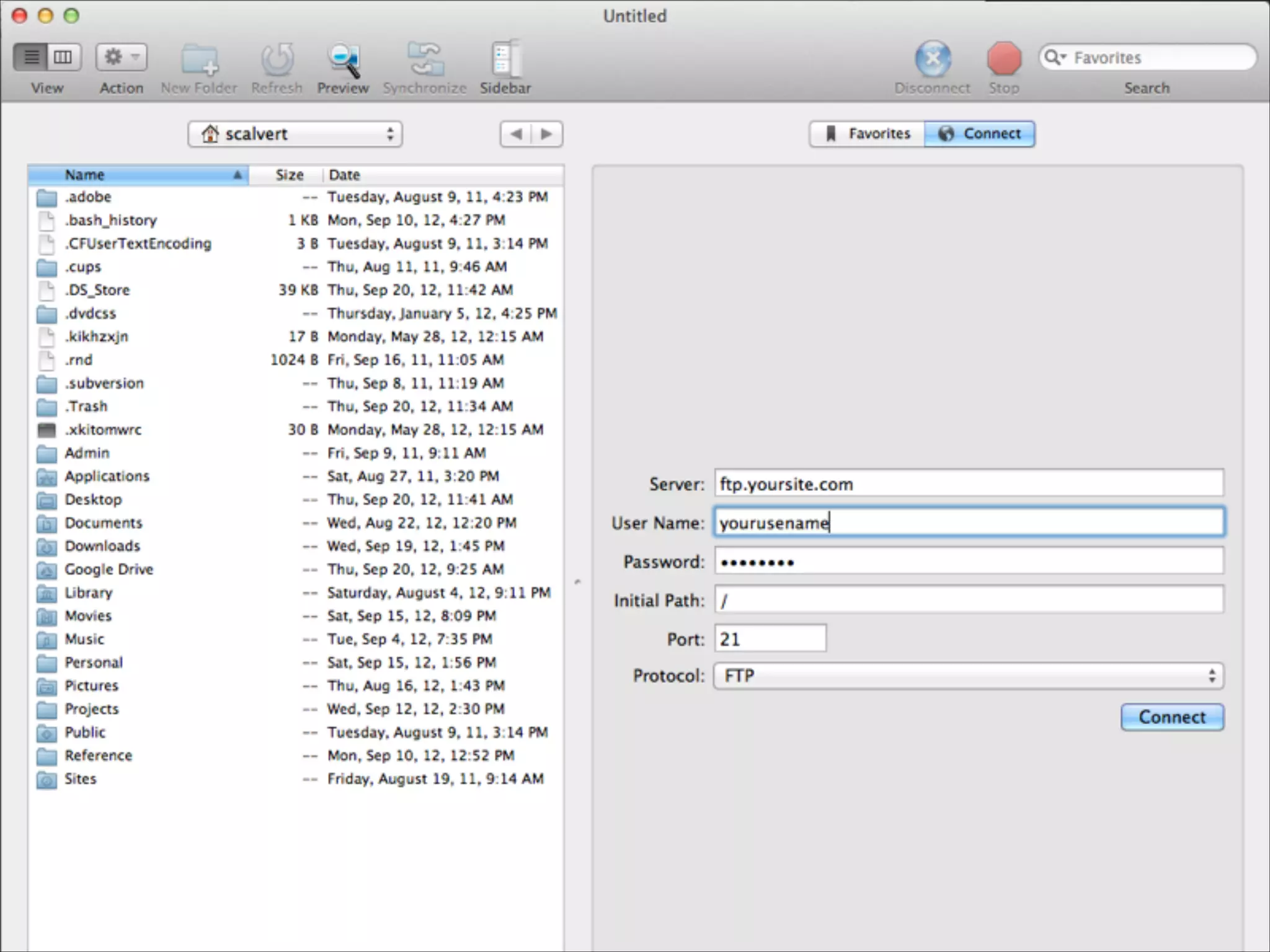Click the Synchronize toolbar icon
The image size is (1270, 952).
click(424, 60)
